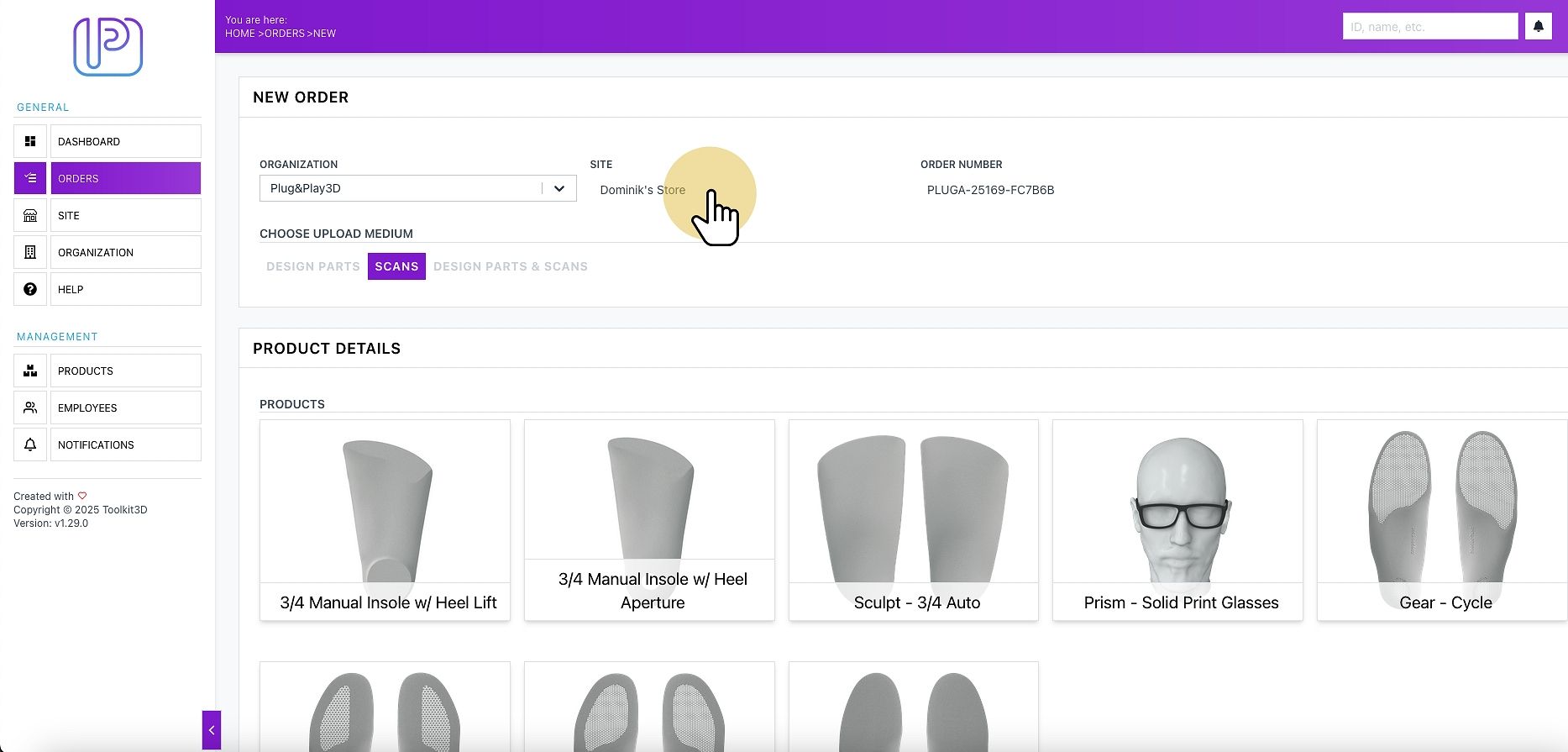Open the bell alerts in top bar
Screen dimensions: 1568x752
point(1538,26)
